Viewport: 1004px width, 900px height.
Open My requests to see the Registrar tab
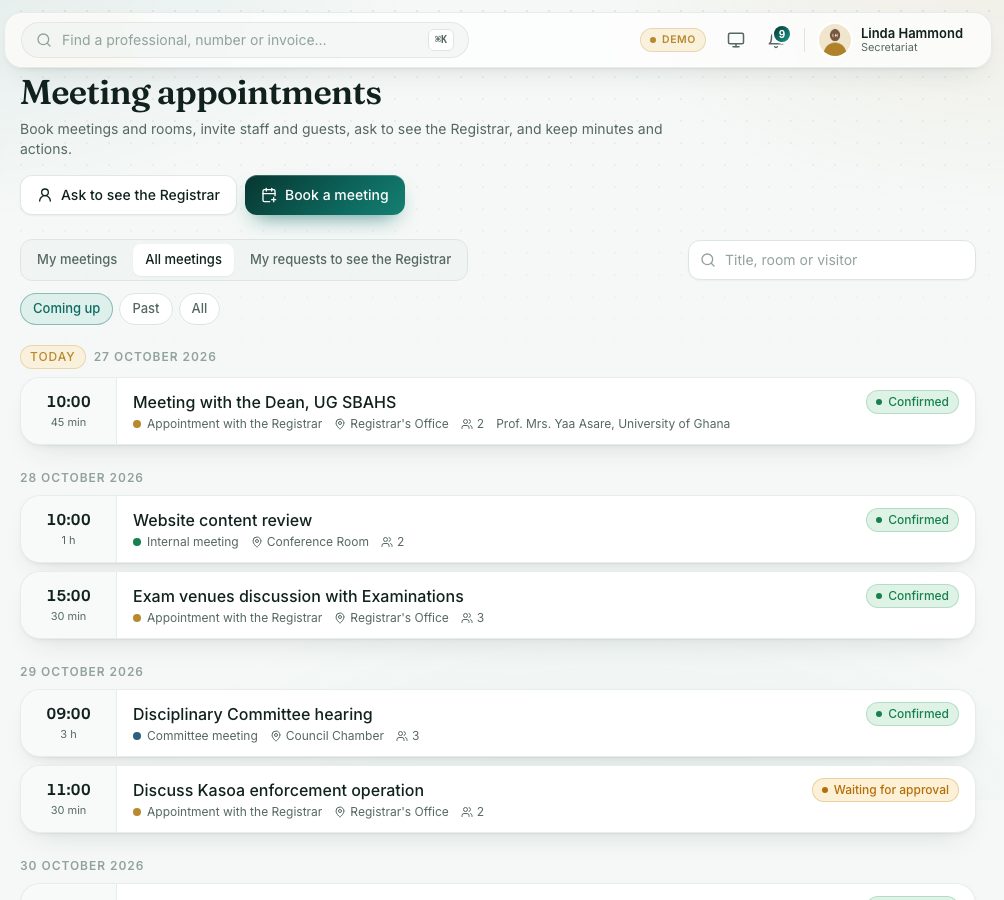coord(350,259)
